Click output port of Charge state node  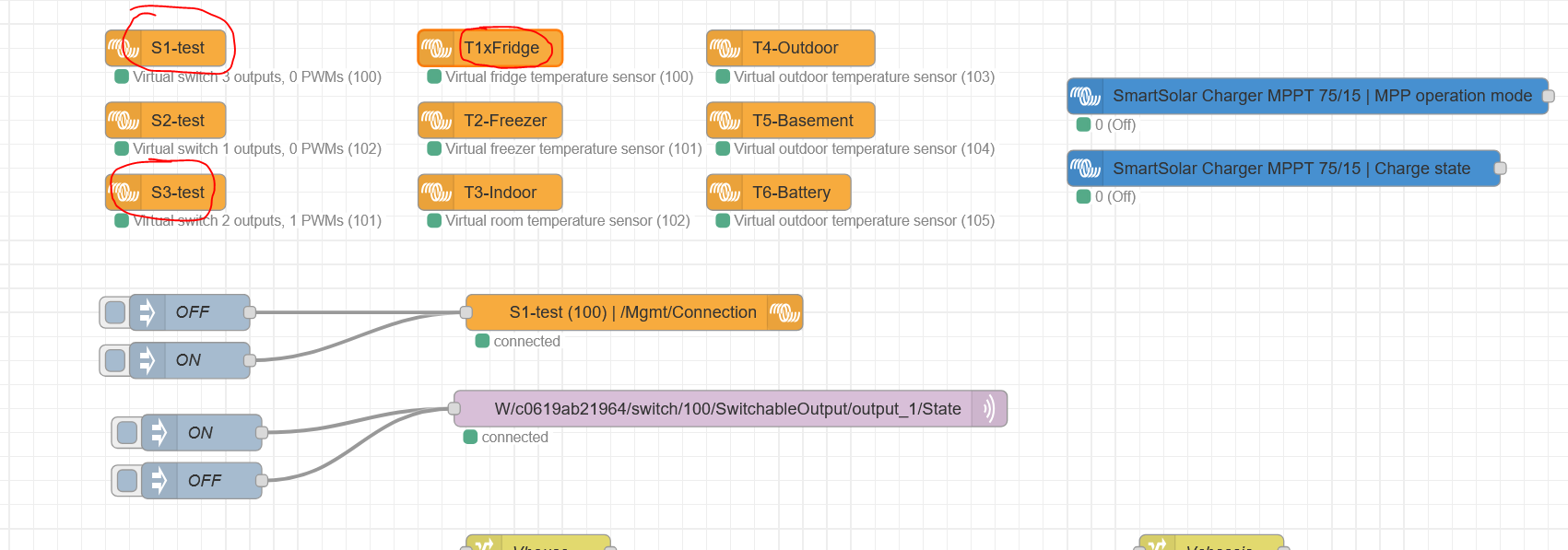tap(1500, 169)
